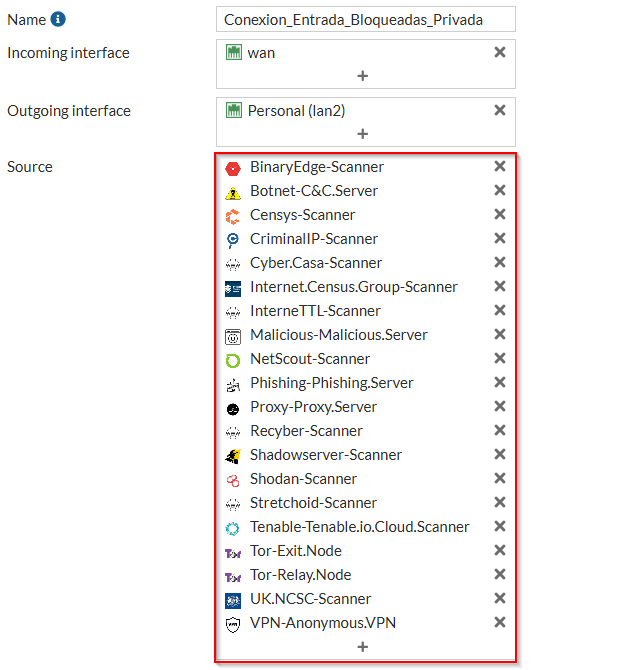
Task: Select the wan interface entry
Action: [261, 53]
